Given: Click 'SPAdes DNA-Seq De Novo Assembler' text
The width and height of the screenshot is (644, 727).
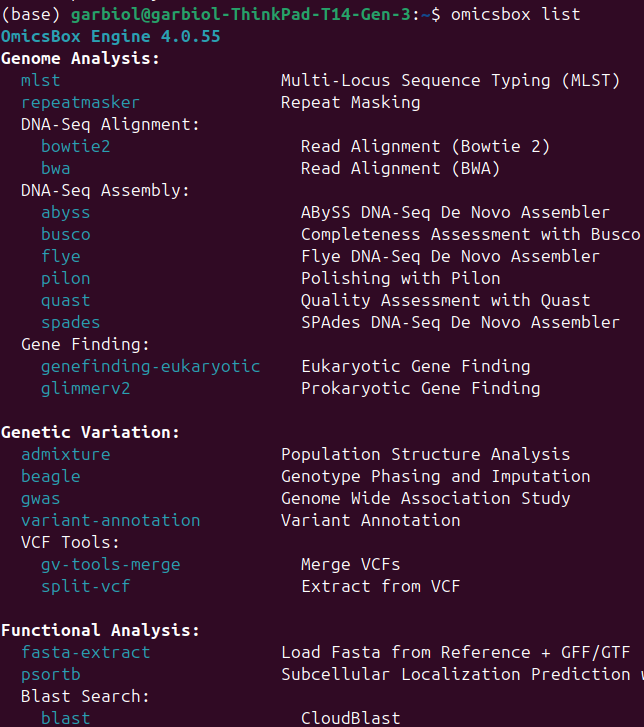Looking at the screenshot, I should pyautogui.click(x=460, y=323).
